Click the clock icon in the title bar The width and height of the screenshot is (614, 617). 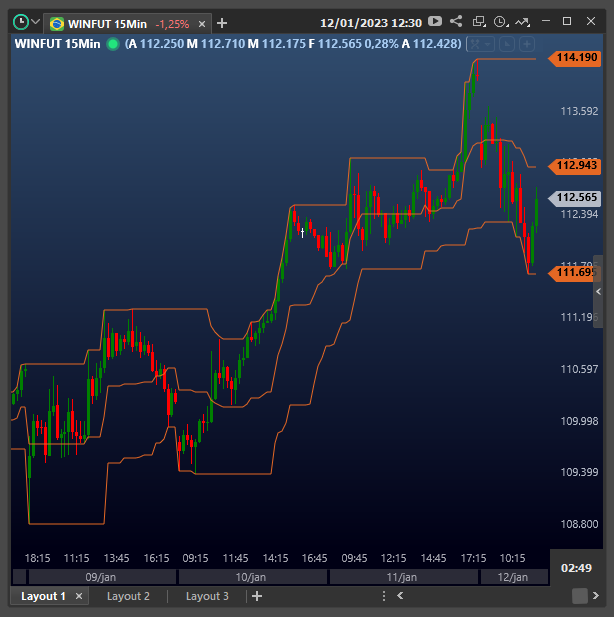coord(20,21)
